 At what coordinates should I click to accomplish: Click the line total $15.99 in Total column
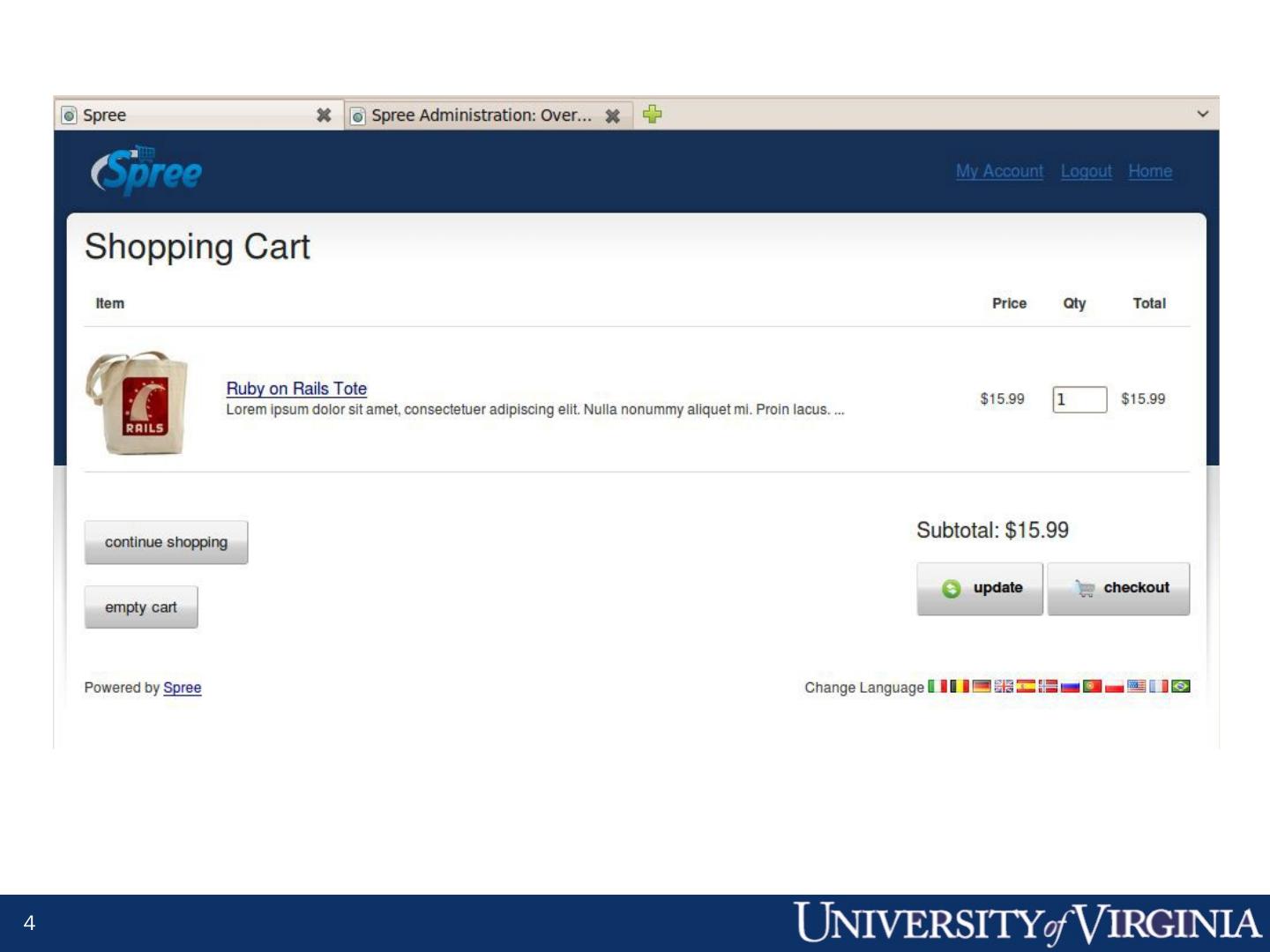click(1143, 399)
